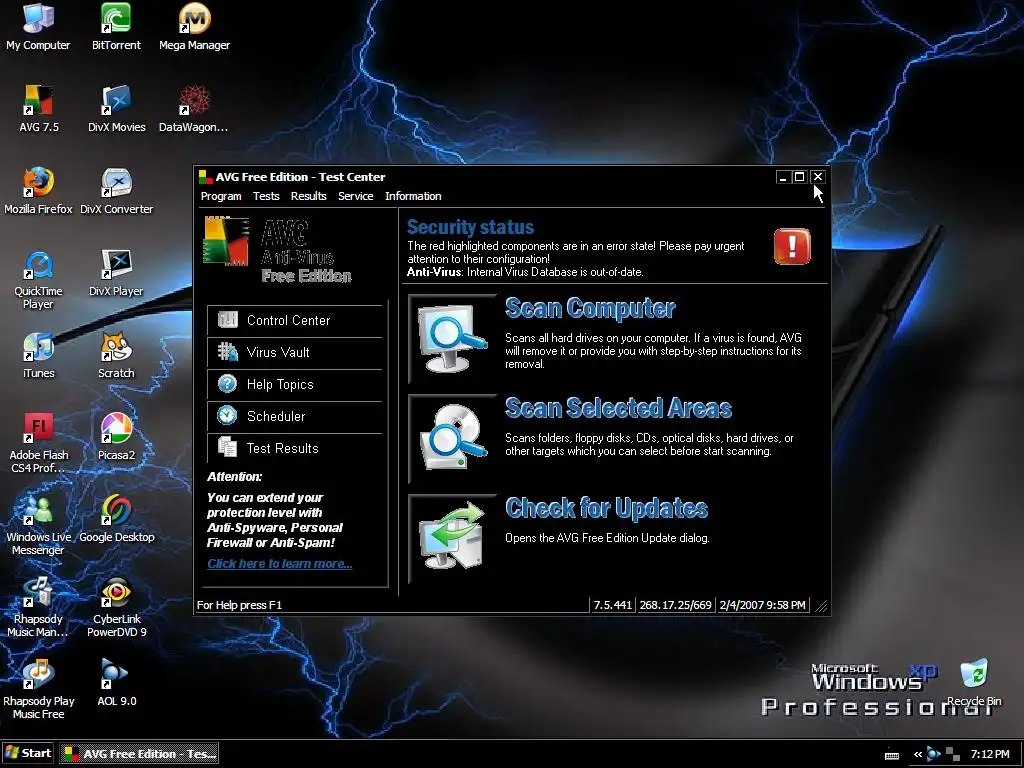Select QuickTime Player desktop icon
Screen dimensions: 1024x768
(39, 279)
